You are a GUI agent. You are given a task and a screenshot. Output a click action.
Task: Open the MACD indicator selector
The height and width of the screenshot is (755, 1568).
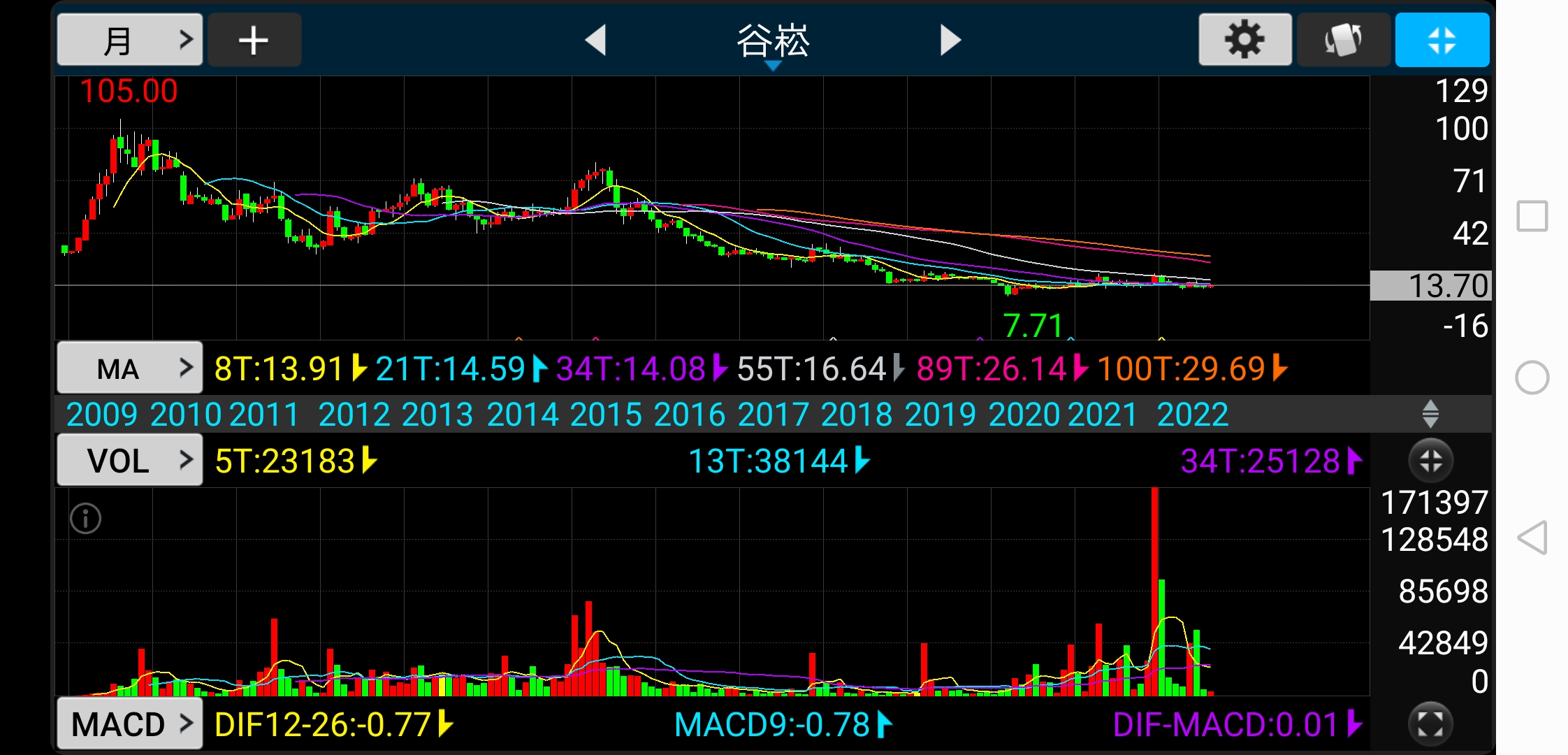[x=130, y=724]
